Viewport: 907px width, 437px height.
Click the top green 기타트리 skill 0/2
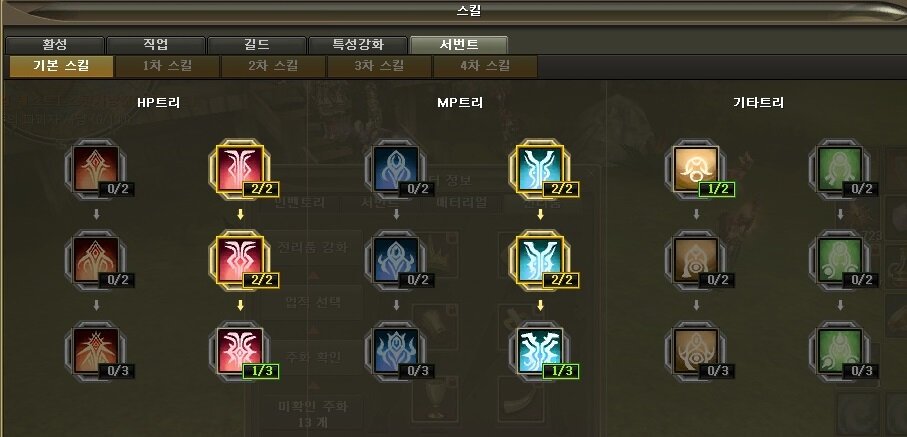(x=840, y=168)
